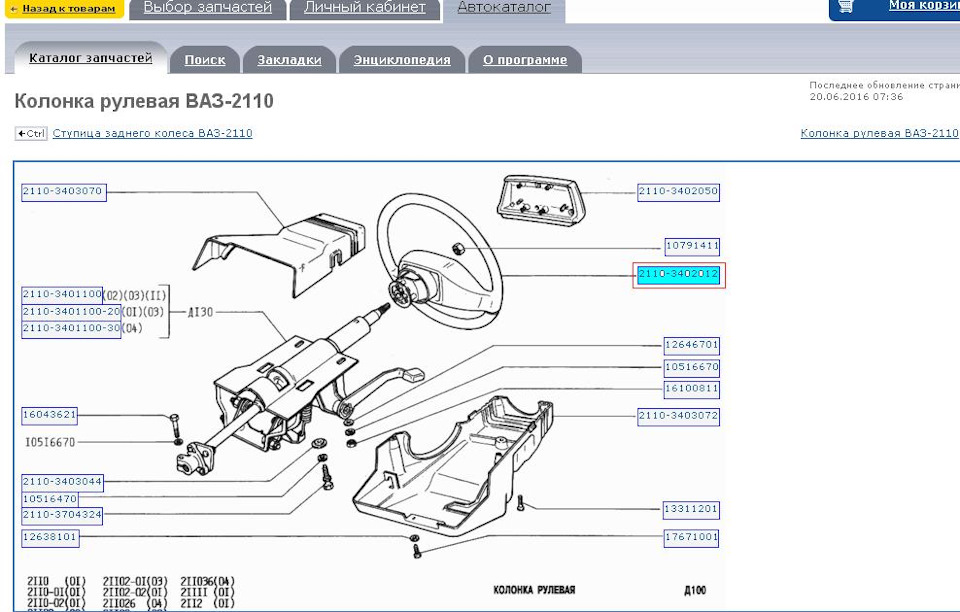The image size is (960, 612).
Task: Go to Ступица заднего колеса ВАЗ-2110 link
Action: tap(152, 133)
